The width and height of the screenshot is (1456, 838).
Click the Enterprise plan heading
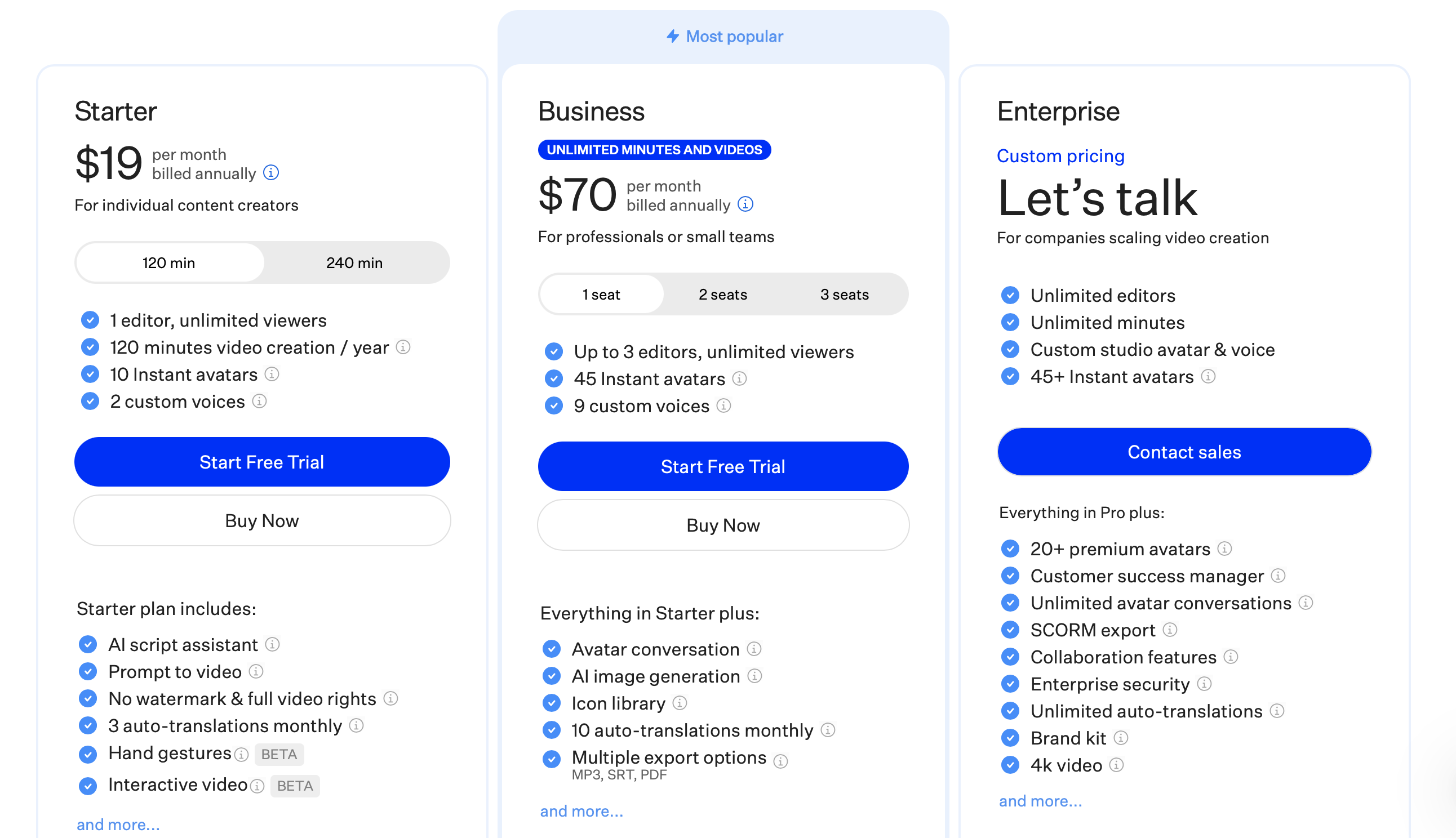point(1058,111)
